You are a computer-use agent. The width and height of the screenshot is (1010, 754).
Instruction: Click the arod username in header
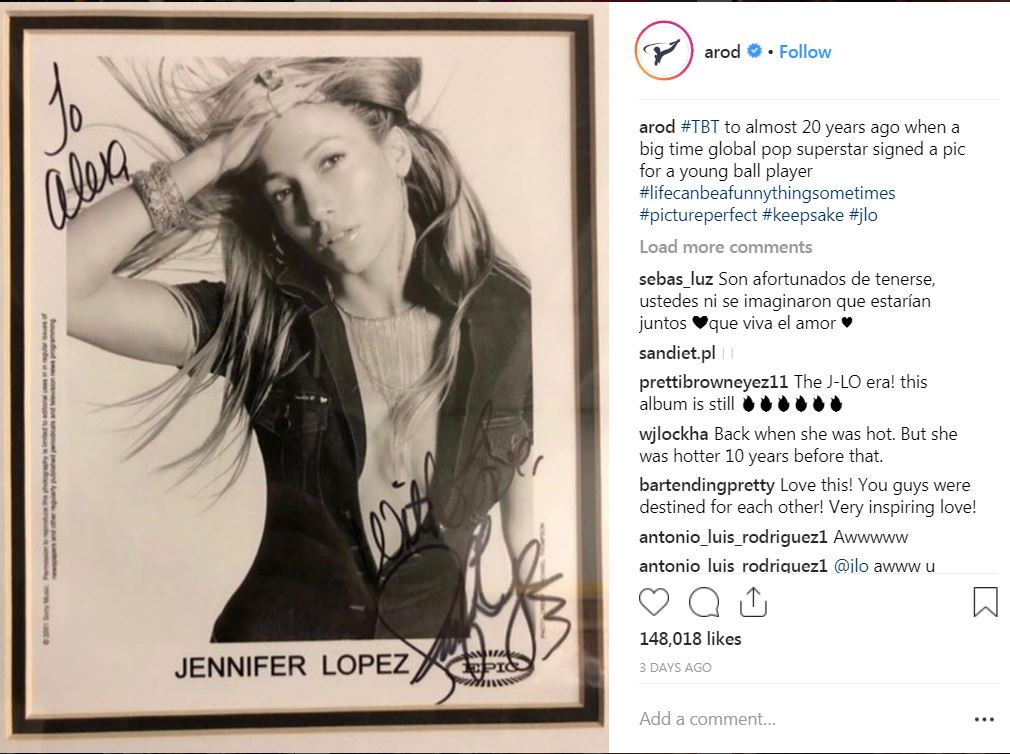[722, 52]
